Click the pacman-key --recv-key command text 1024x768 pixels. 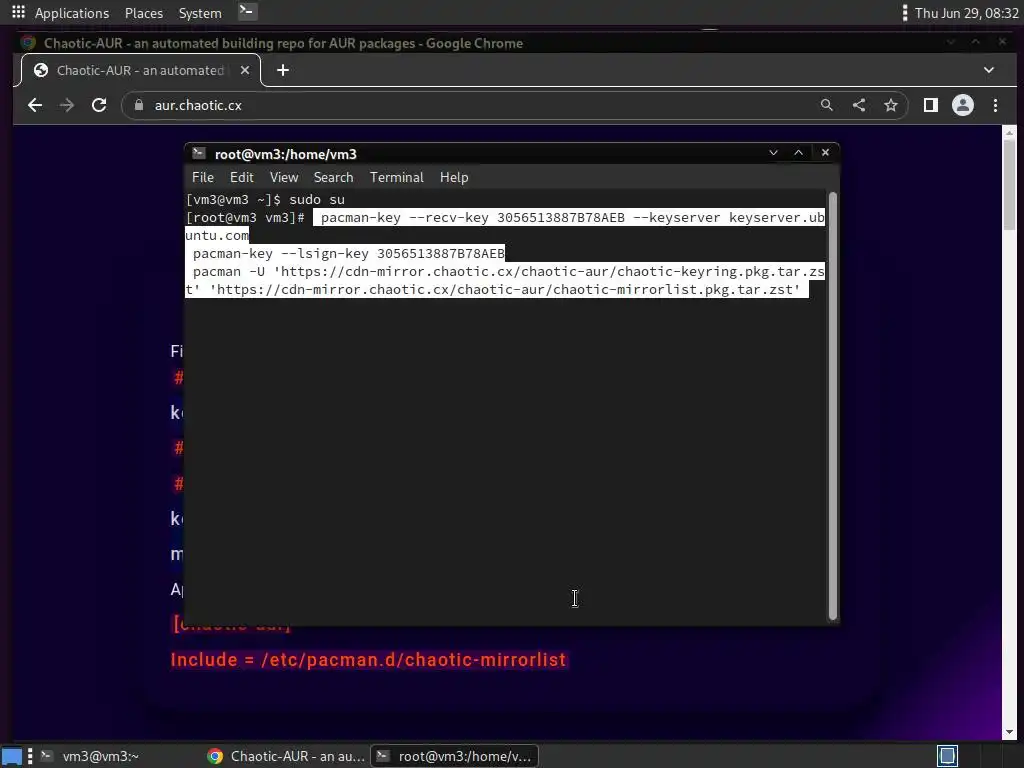(504, 226)
